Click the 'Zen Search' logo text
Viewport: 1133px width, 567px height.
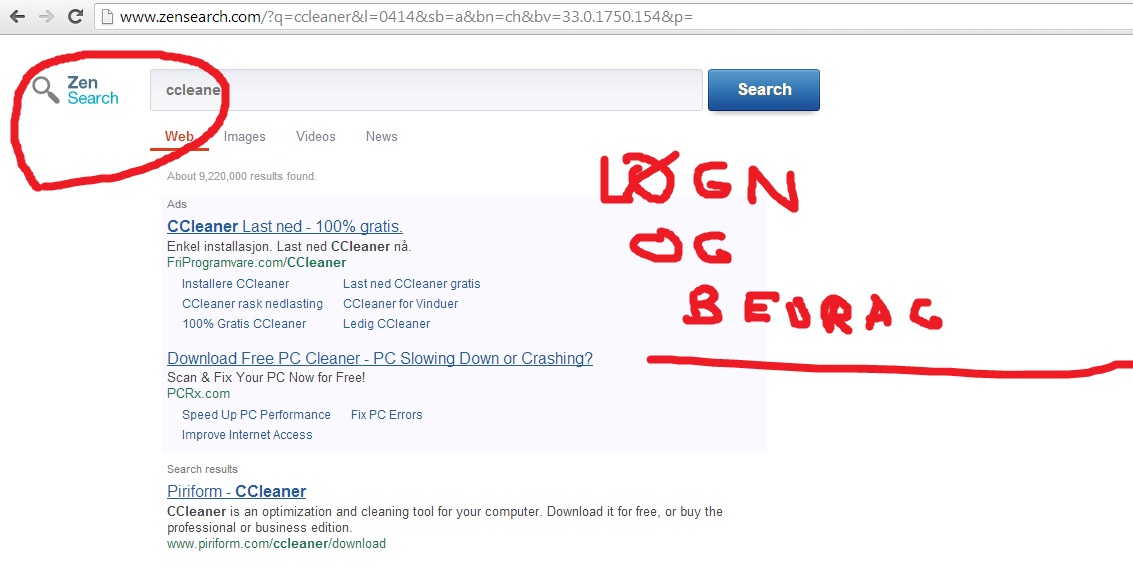click(x=92, y=90)
